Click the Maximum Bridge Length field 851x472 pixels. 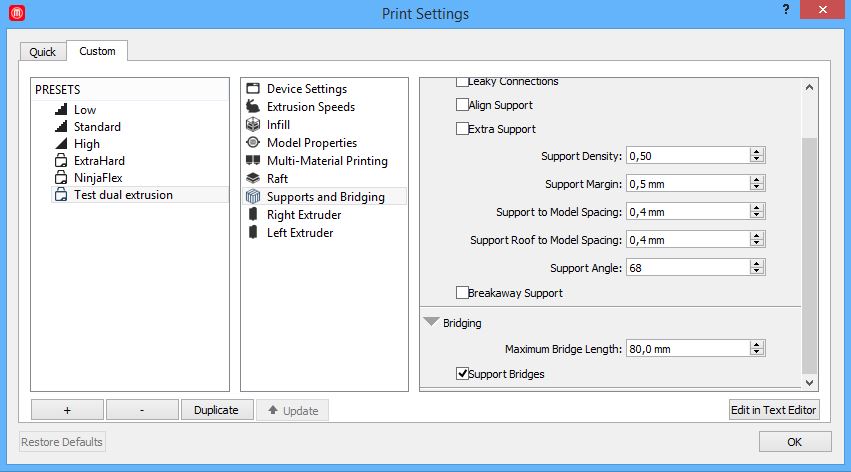pos(687,349)
